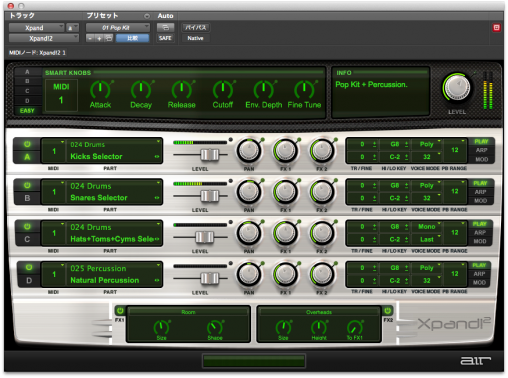This screenshot has height=378, width=508.
Task: Enable PLAY mode for part A
Action: tap(481, 141)
